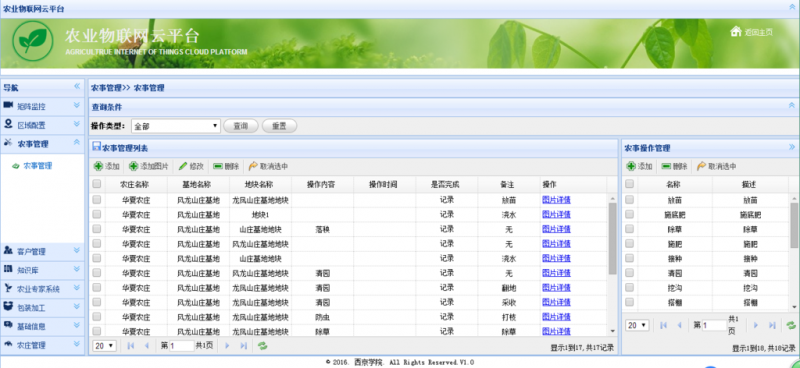
Task: Open the 操作类型 dropdown showing 全部
Action: pyautogui.click(x=176, y=126)
